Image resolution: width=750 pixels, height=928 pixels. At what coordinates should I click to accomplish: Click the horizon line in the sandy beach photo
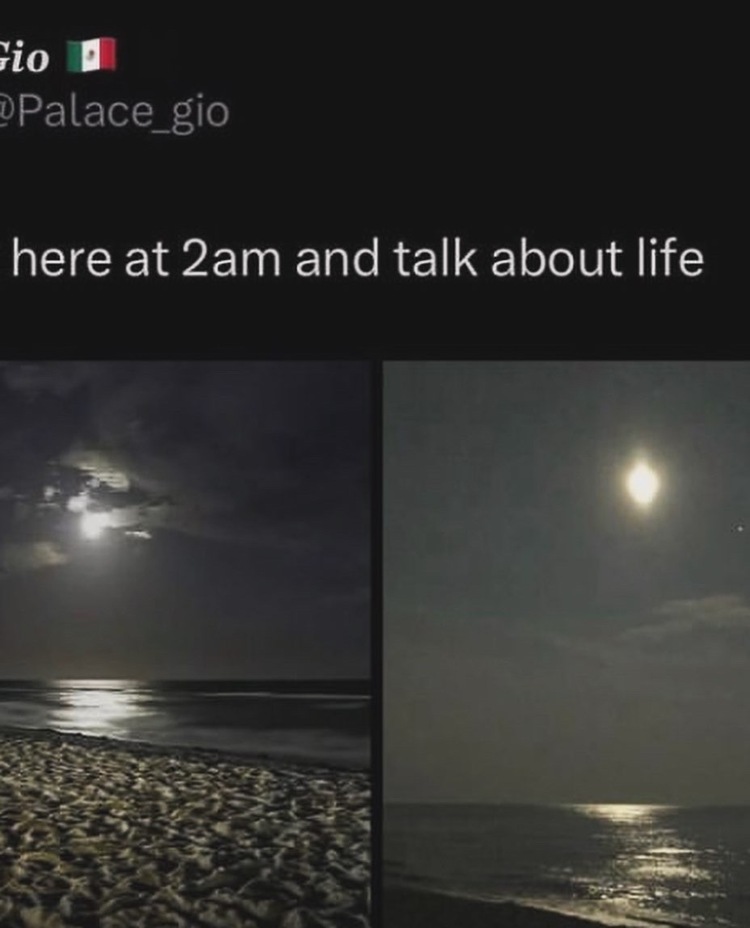[185, 681]
